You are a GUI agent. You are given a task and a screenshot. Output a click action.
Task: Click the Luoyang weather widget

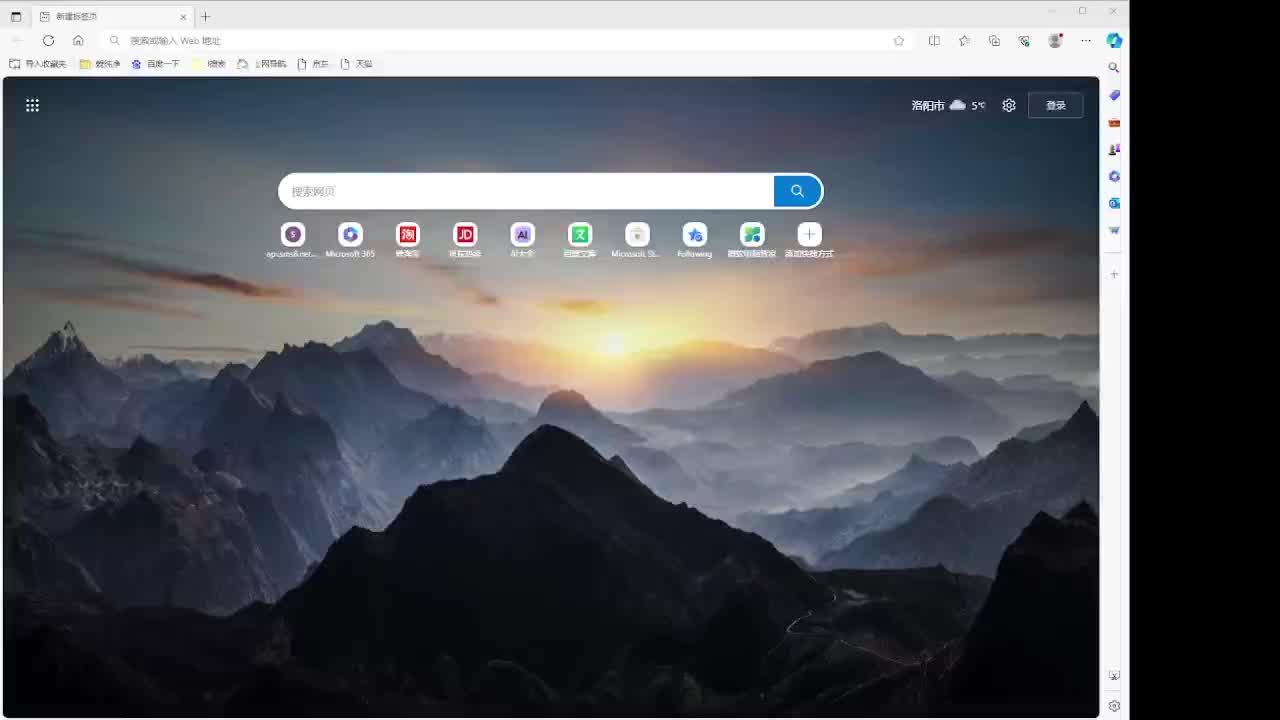(x=947, y=105)
